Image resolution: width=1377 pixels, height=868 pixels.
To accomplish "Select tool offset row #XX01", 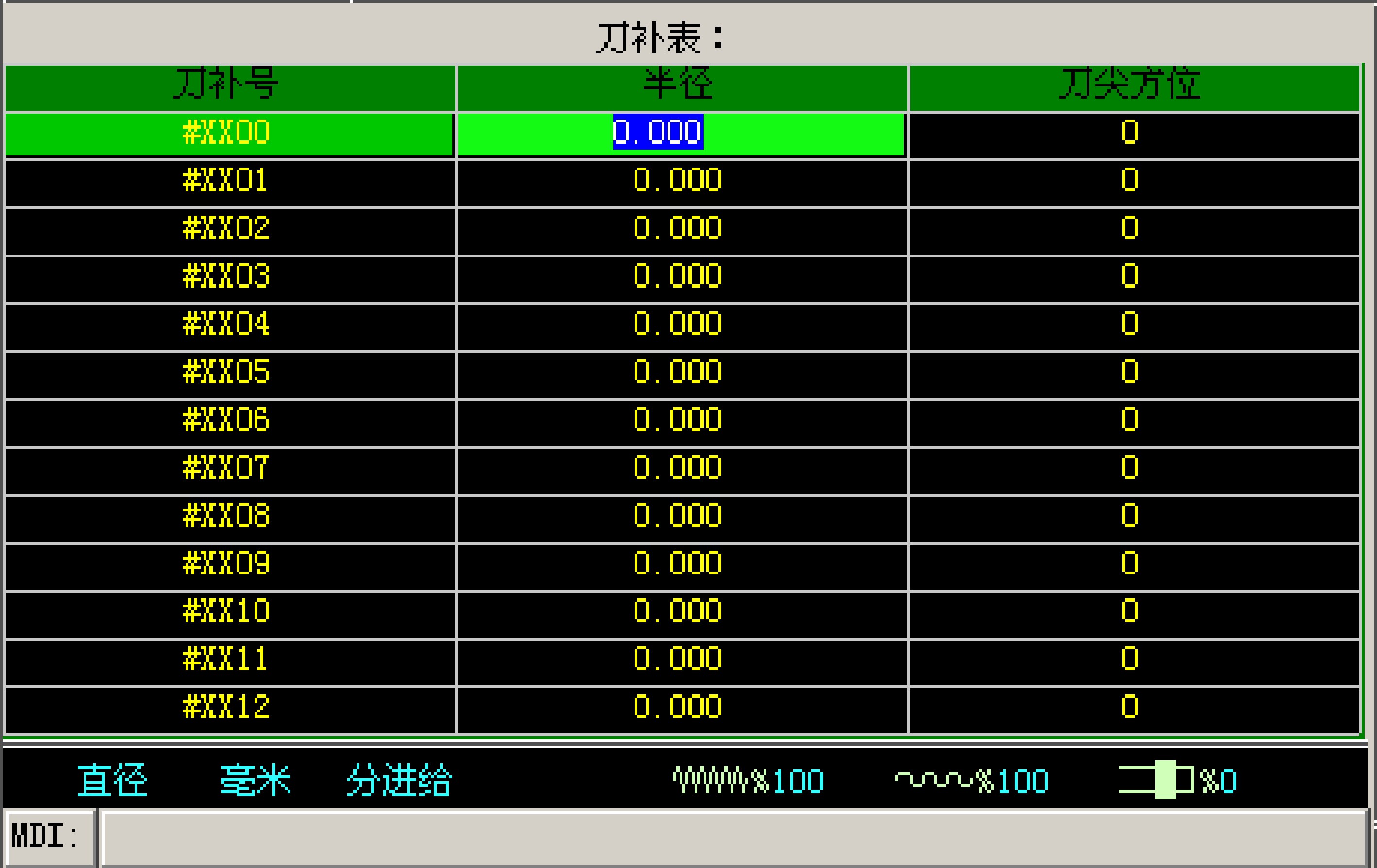I will tap(230, 183).
